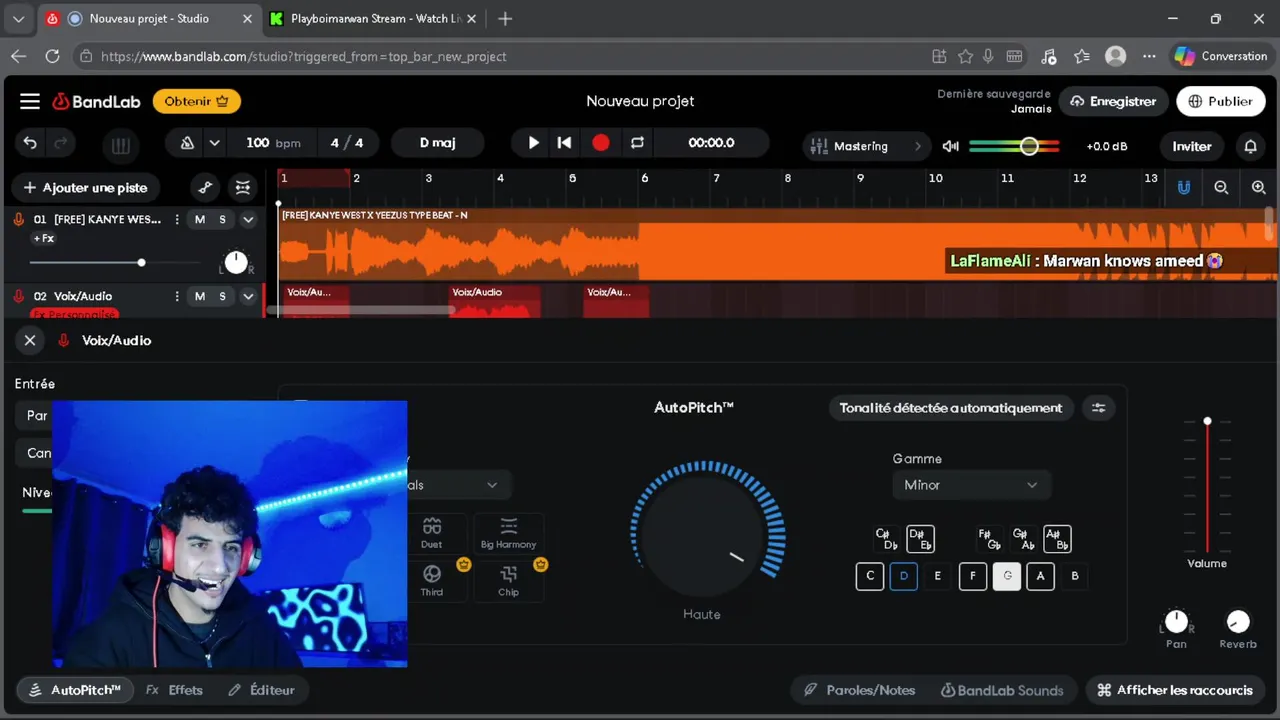1280x720 pixels.
Task: Select the Big Harmony effect
Action: point(508,534)
